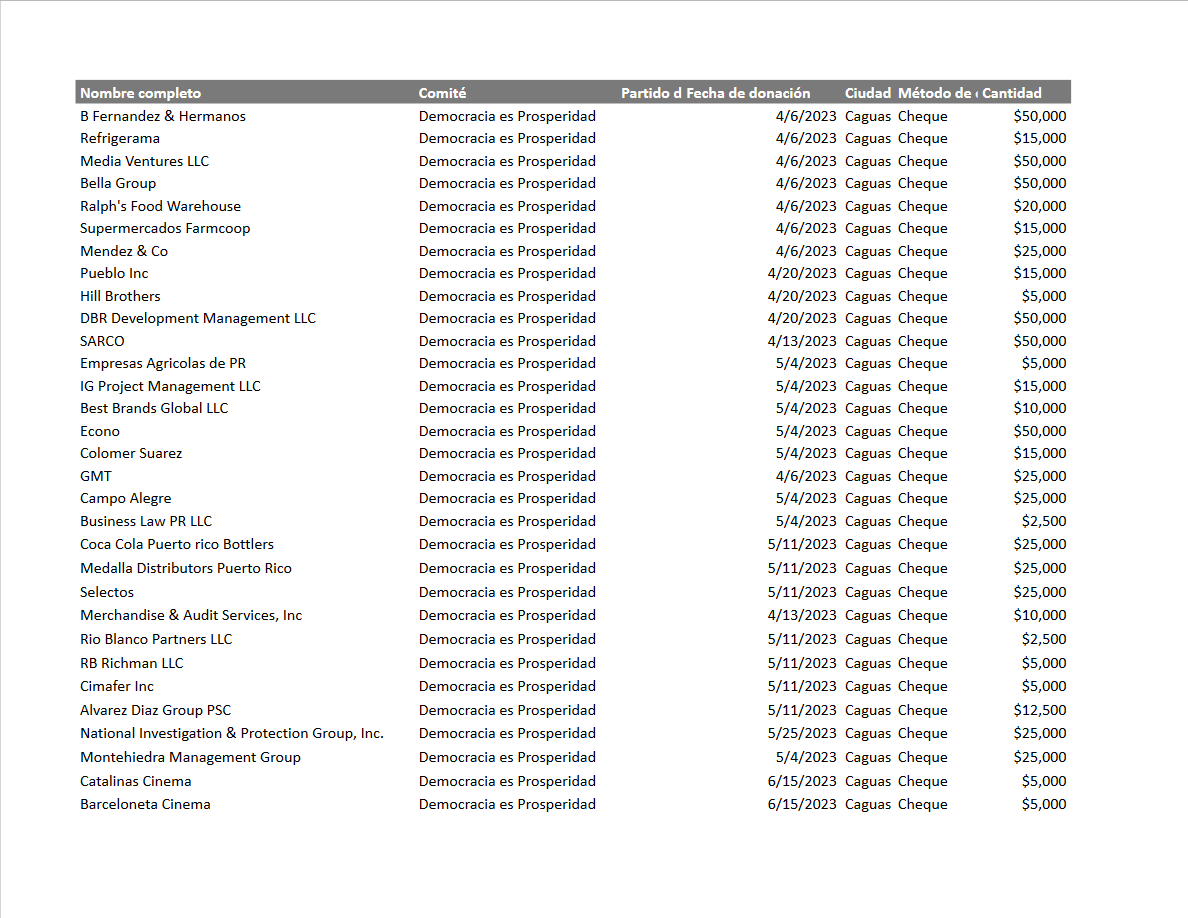Select 'Caguas' in the GMT row
Viewport: 1188px width, 918px height.
click(x=868, y=476)
